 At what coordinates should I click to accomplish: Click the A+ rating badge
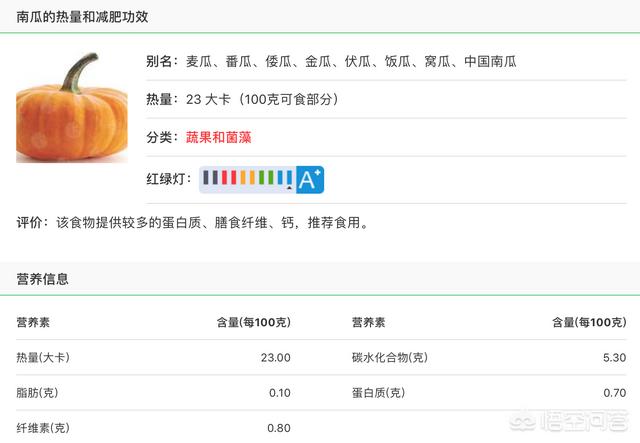coord(310,179)
